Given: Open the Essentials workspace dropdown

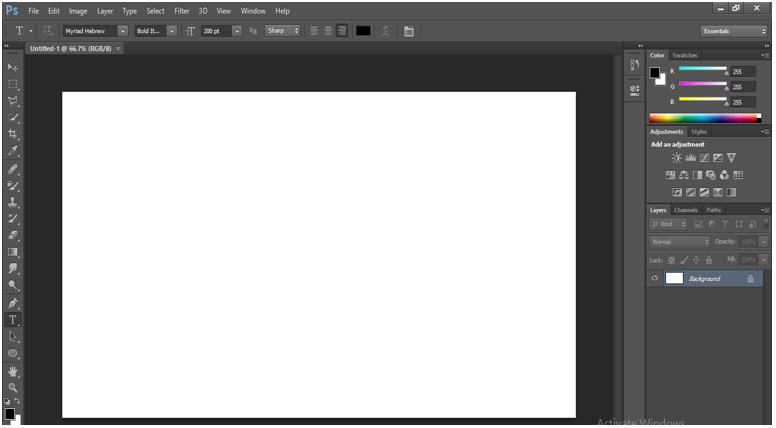Looking at the screenshot, I should point(733,31).
